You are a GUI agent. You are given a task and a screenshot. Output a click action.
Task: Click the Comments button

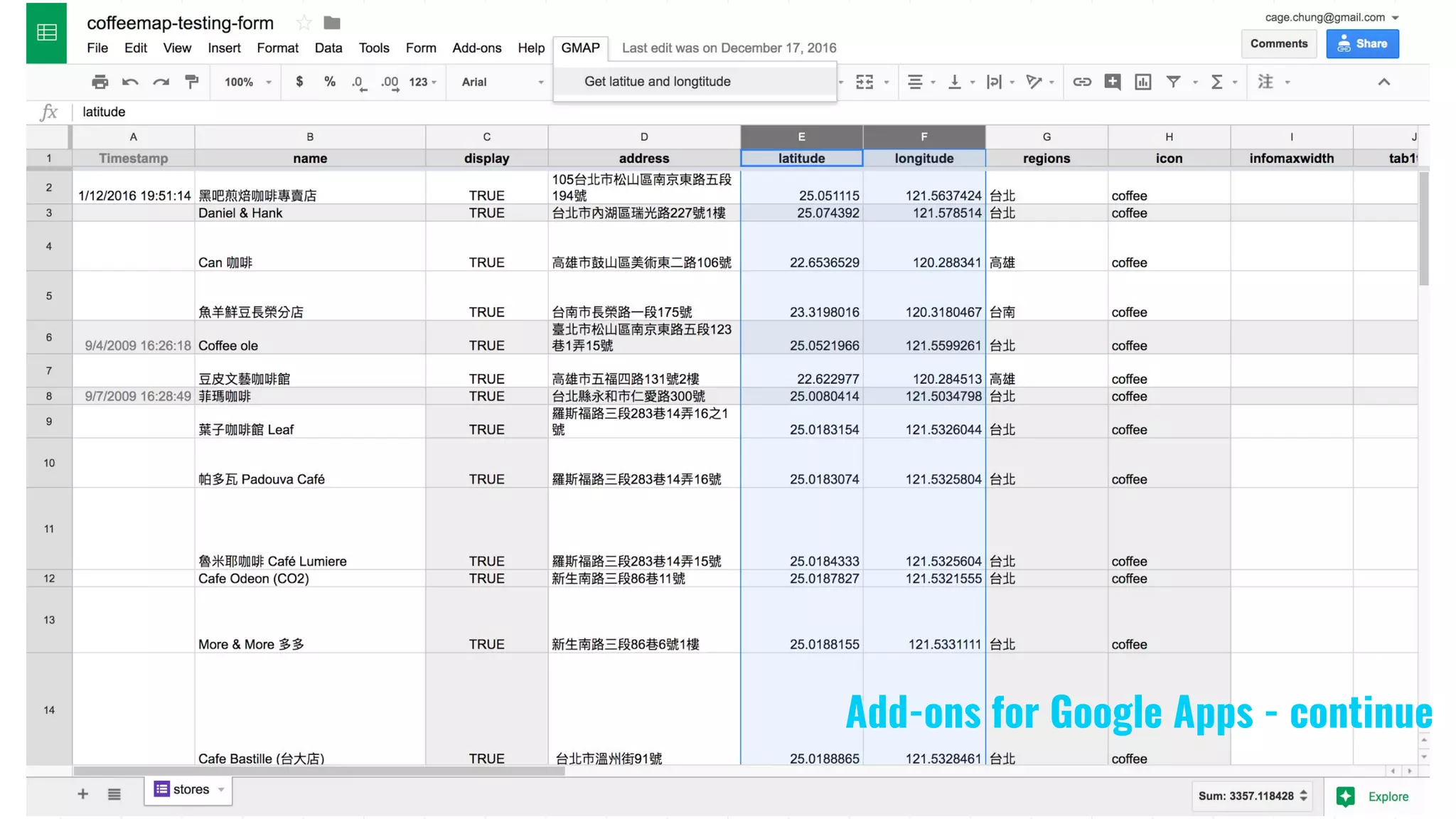(x=1278, y=43)
